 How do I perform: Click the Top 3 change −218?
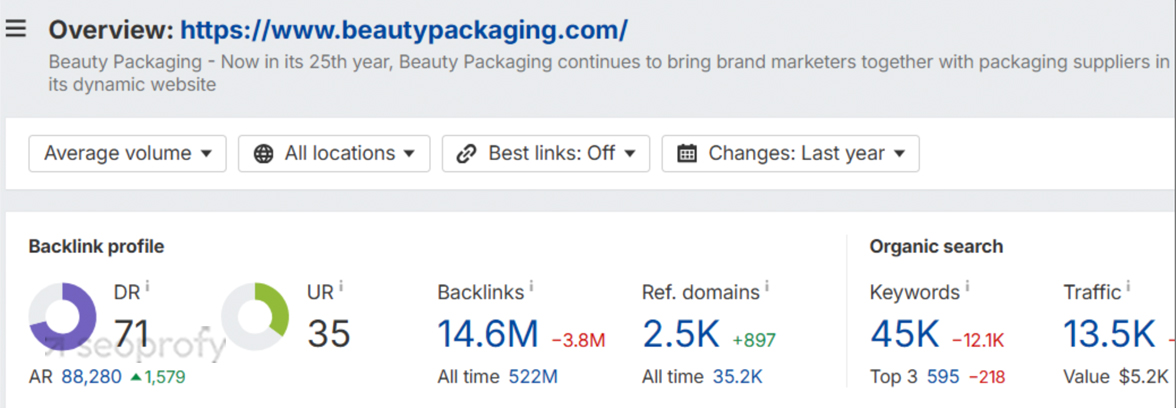tap(987, 376)
